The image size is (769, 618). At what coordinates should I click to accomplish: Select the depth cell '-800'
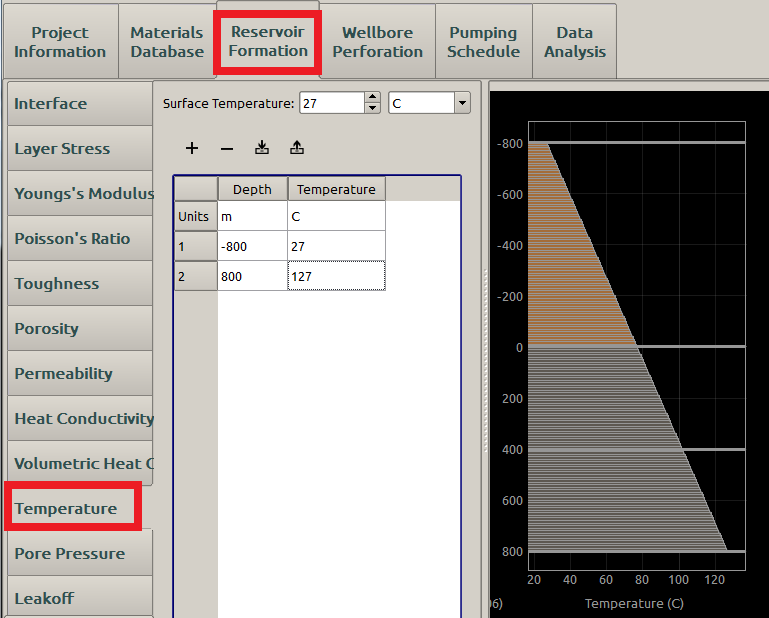(x=253, y=246)
